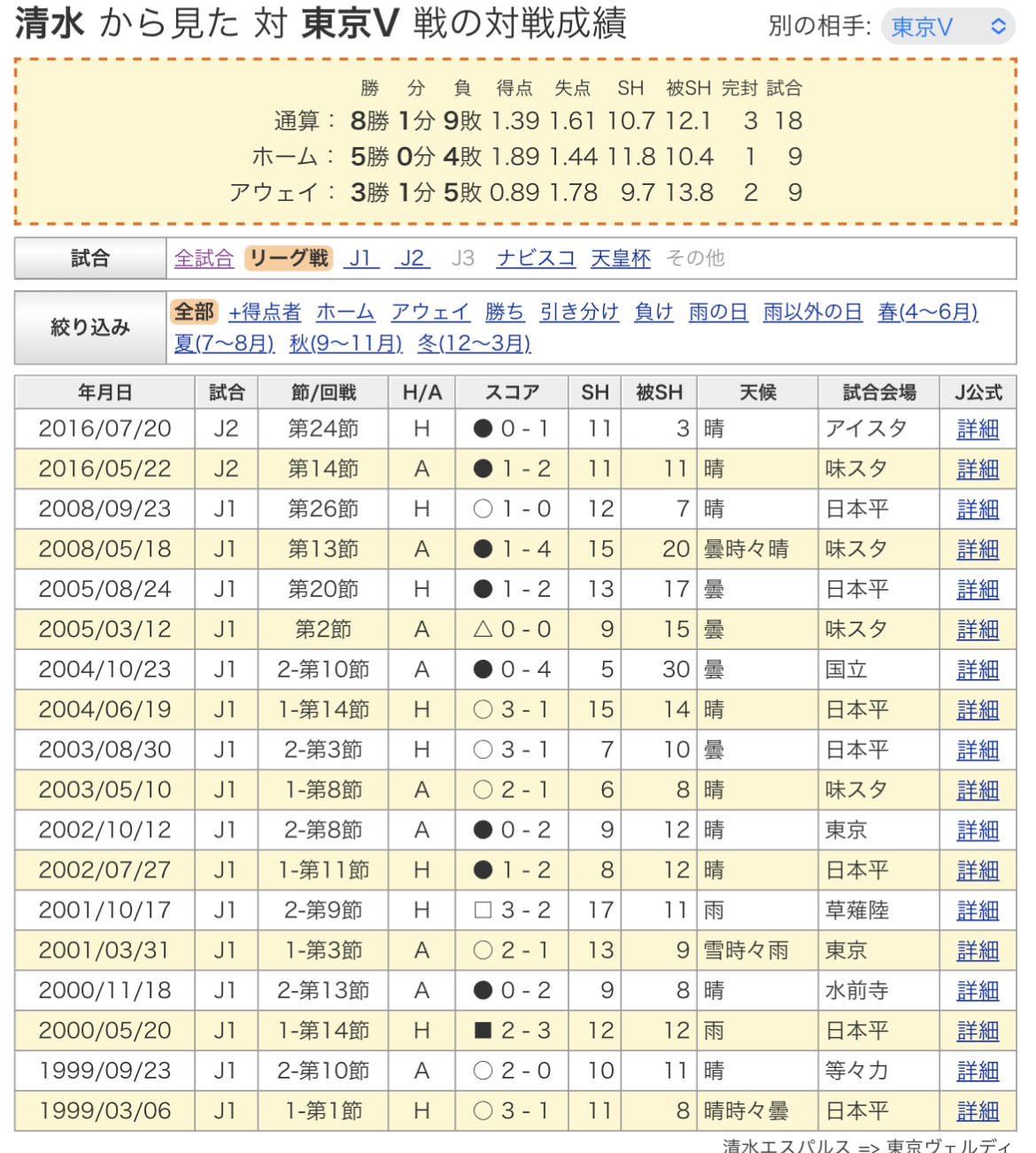Open 詳細 link for 2016/05/22 match
Viewport: 1036px width, 1153px height.
click(978, 468)
